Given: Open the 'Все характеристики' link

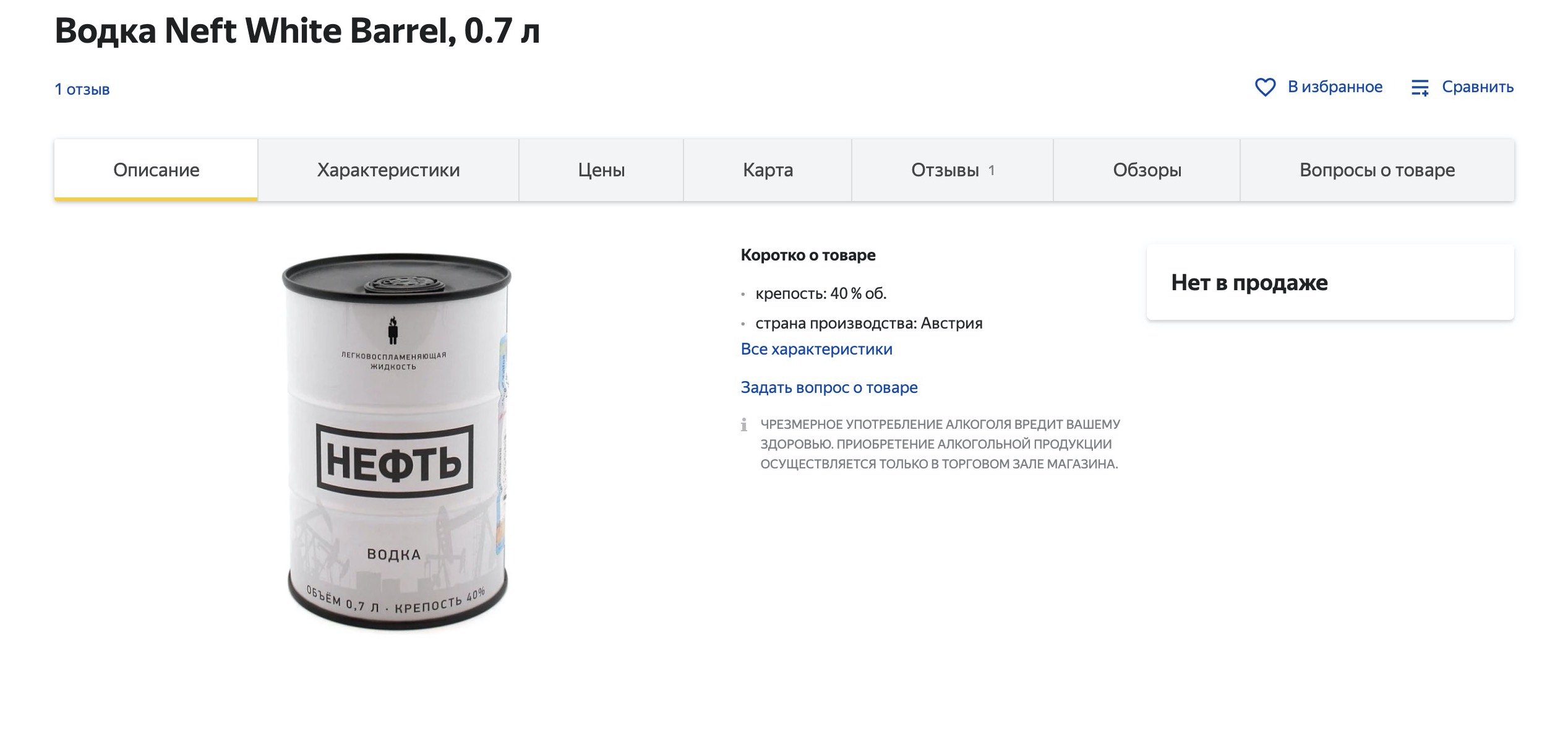Looking at the screenshot, I should point(816,349).
